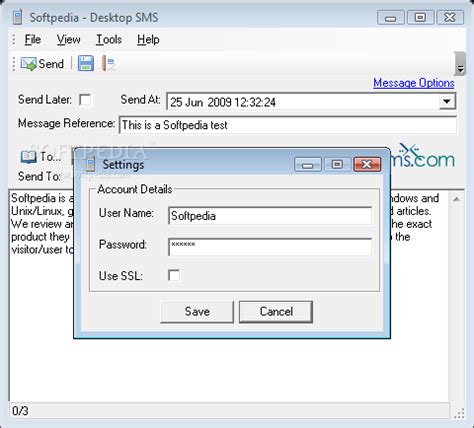Click the address book To... icon
474x428 pixels.
point(41,156)
